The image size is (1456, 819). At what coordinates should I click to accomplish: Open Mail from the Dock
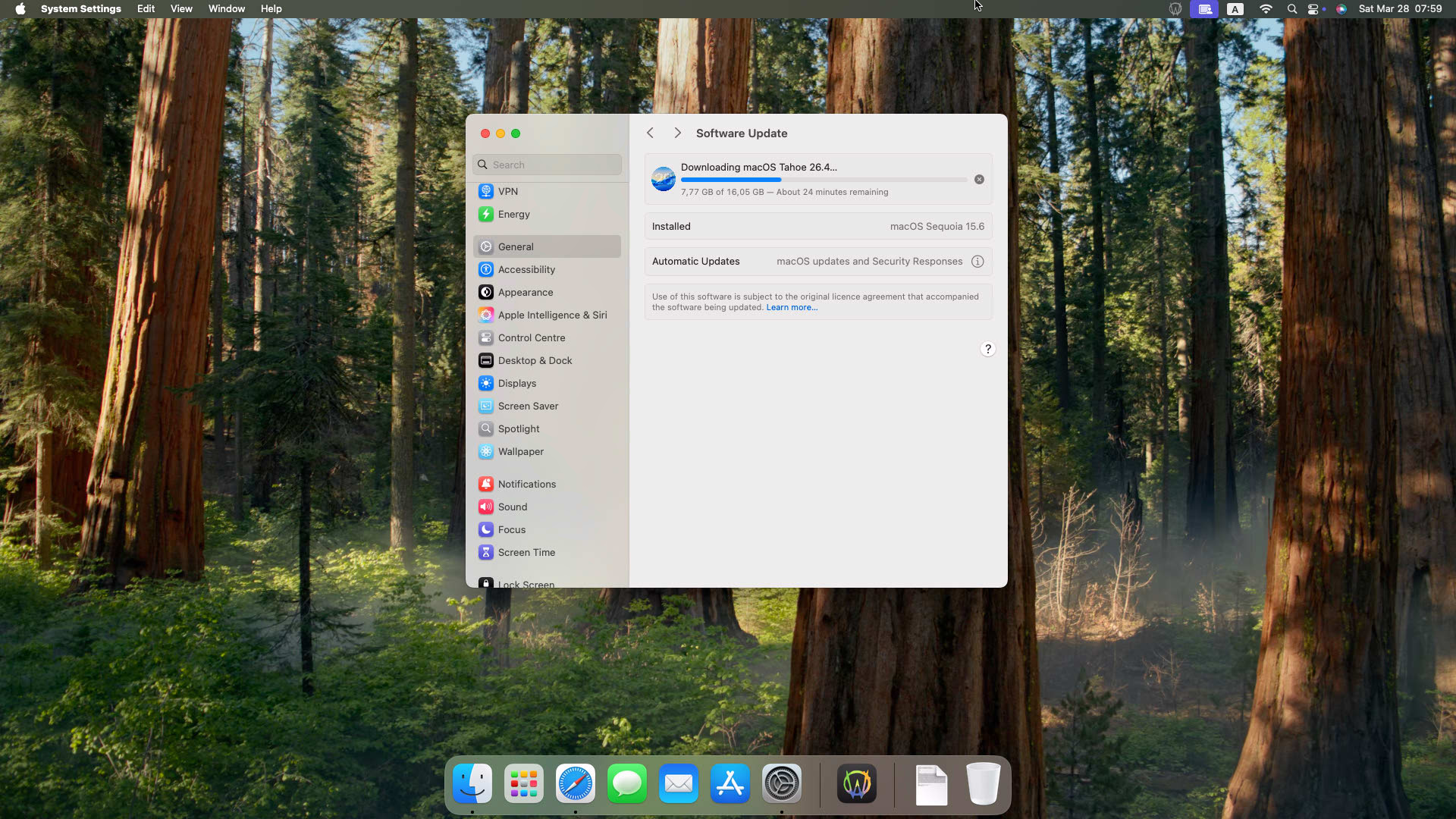(679, 783)
